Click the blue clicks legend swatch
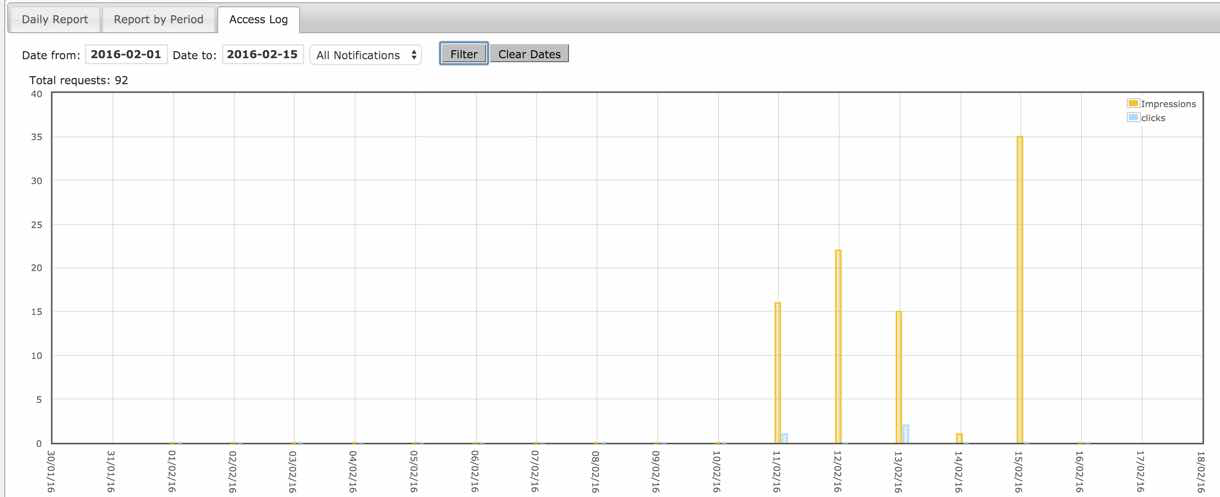 click(x=1132, y=117)
